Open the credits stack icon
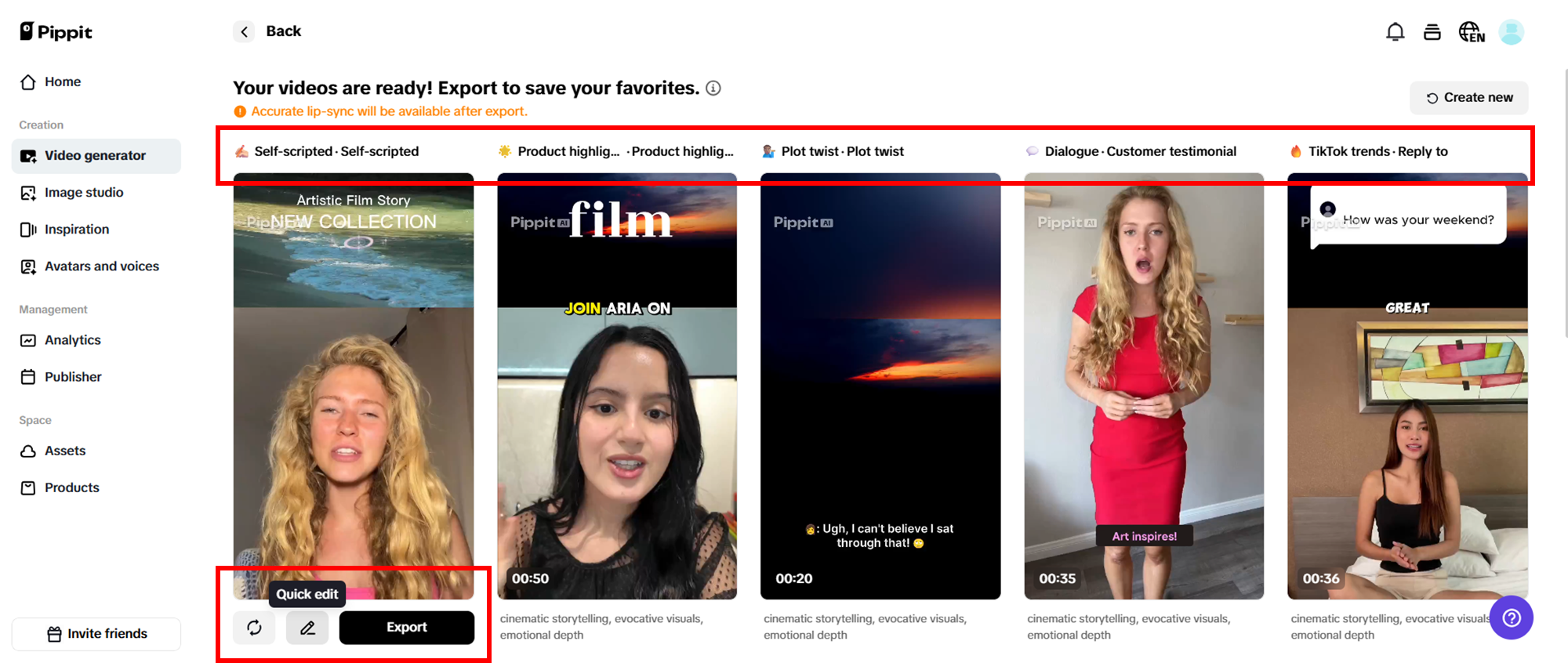Image resolution: width=1568 pixels, height=670 pixels. (x=1432, y=32)
